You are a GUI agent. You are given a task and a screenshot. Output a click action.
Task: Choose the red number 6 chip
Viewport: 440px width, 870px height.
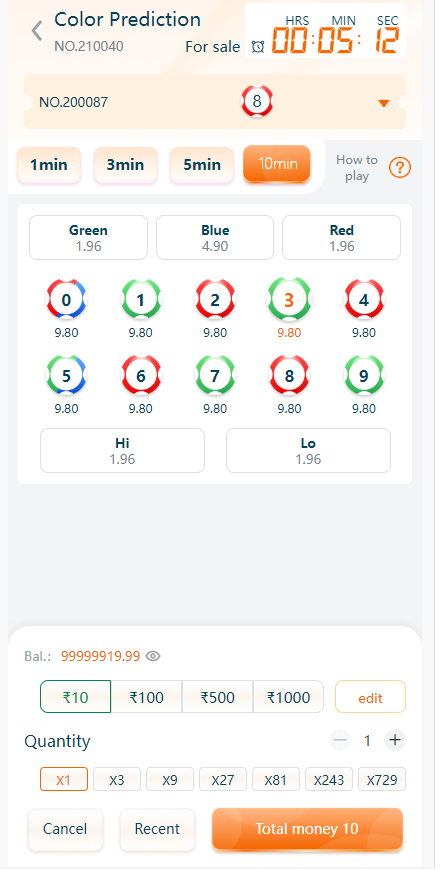point(140,376)
